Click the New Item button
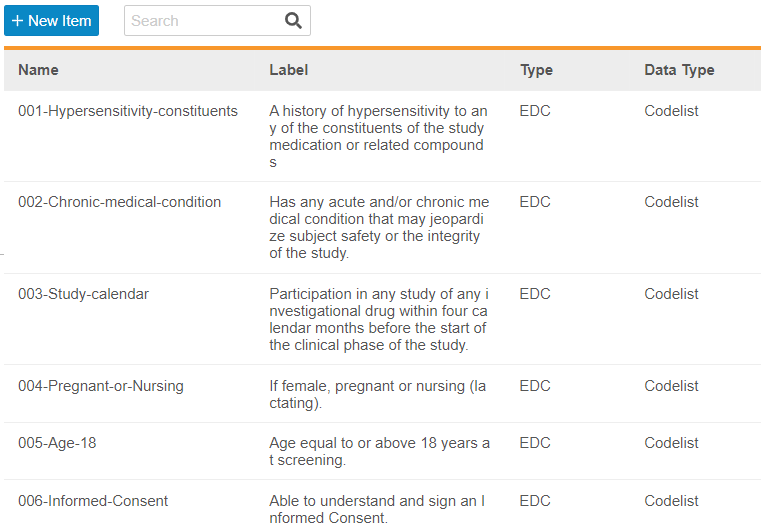The width and height of the screenshot is (761, 532). click(x=51, y=21)
